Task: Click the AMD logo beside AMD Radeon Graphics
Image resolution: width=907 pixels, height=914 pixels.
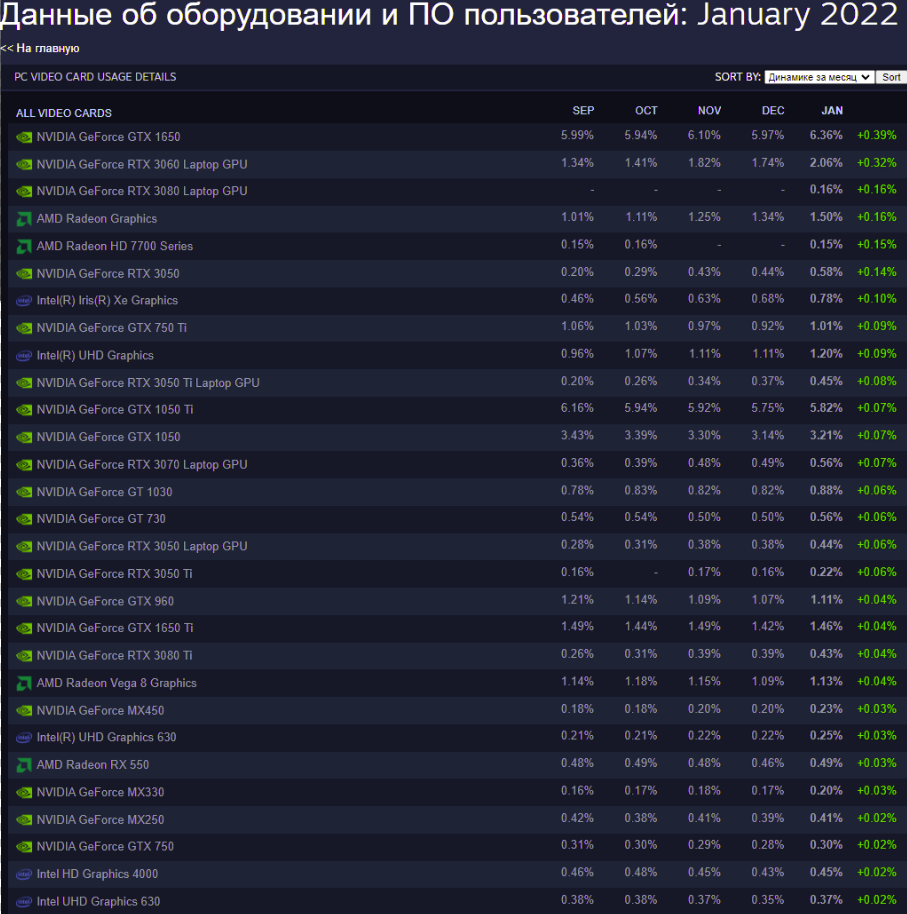Action: tap(24, 219)
